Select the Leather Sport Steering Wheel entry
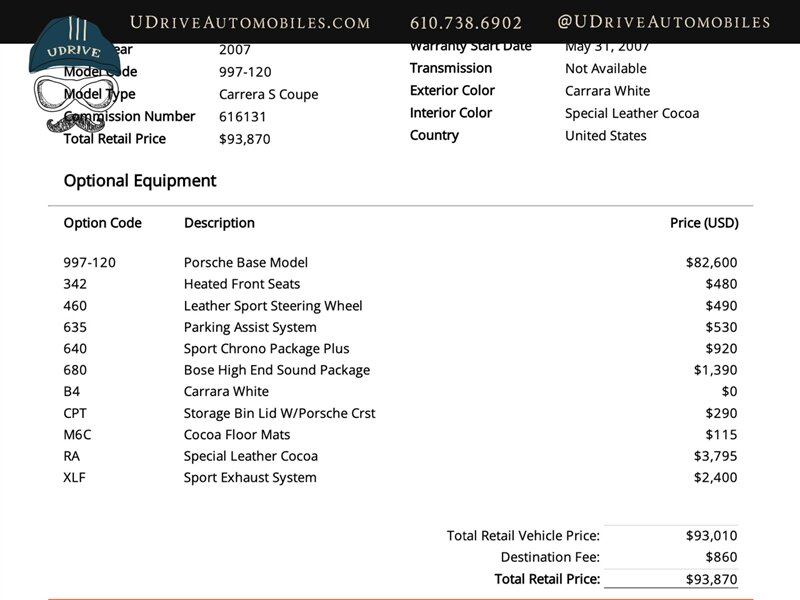Image resolution: width=800 pixels, height=600 pixels. 273,306
